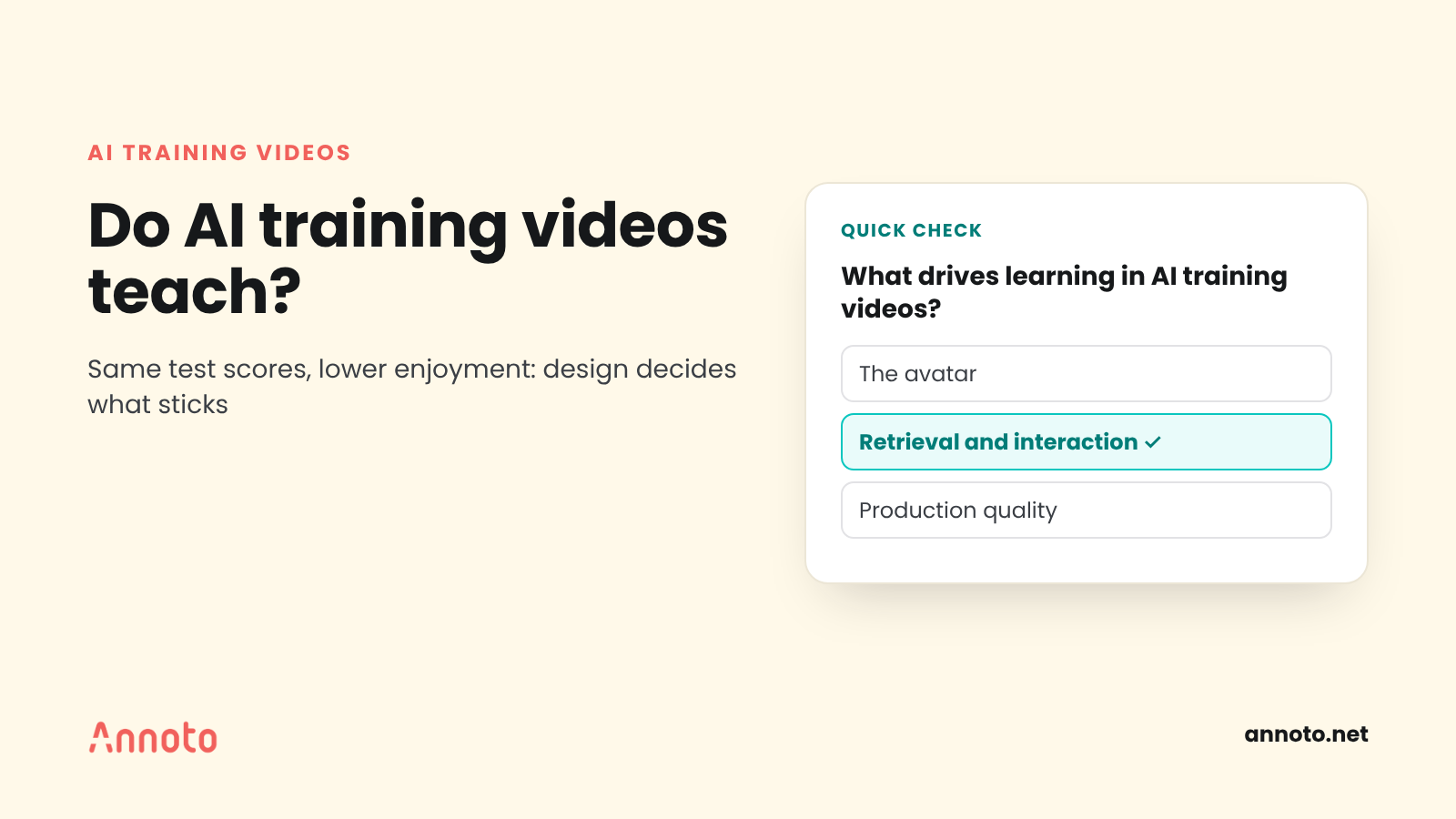Click the 'AI TRAINING VIDEOS' category label
Viewport: 1456px width, 819px height.
pyautogui.click(x=219, y=153)
